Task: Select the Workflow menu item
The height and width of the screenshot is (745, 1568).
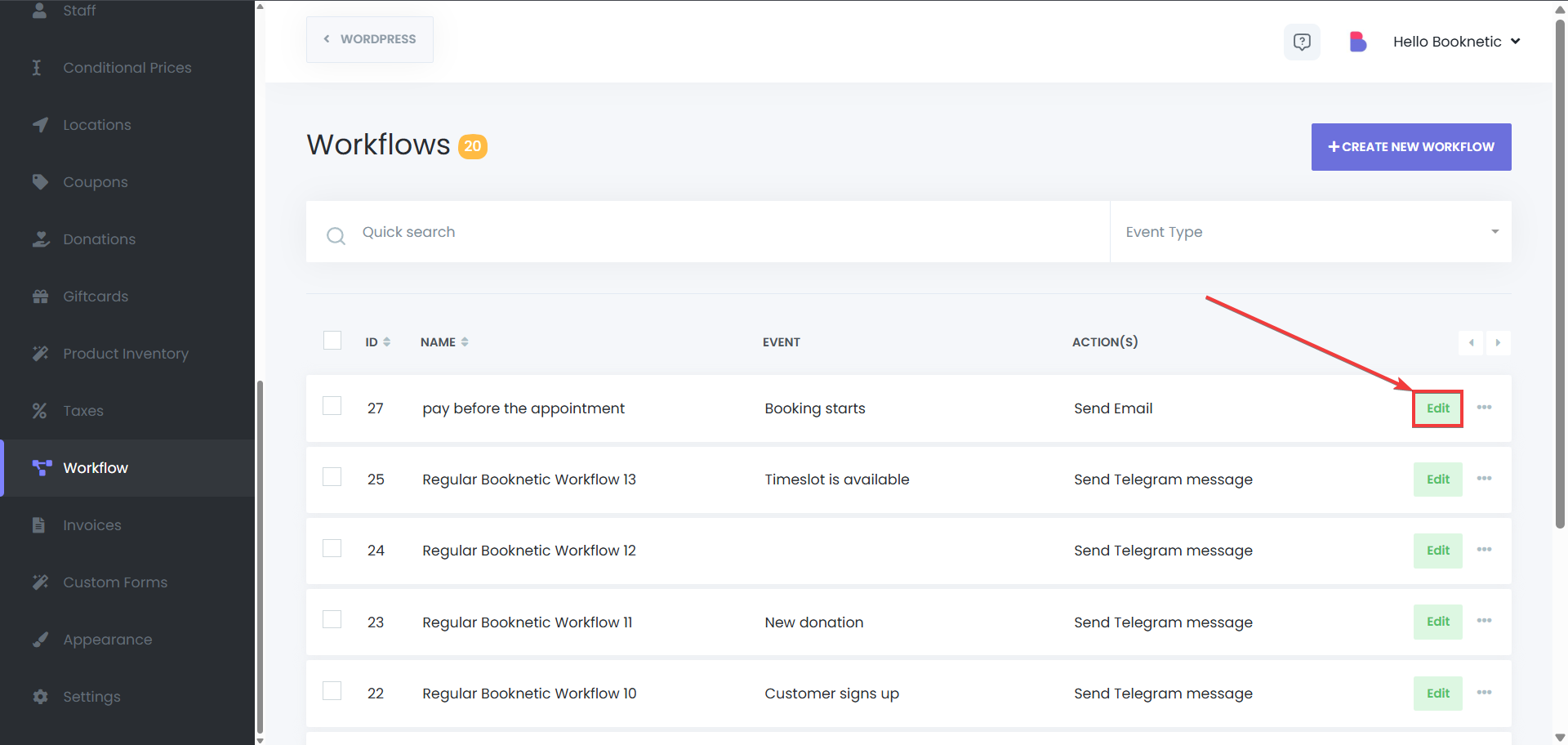Action: pyautogui.click(x=127, y=468)
